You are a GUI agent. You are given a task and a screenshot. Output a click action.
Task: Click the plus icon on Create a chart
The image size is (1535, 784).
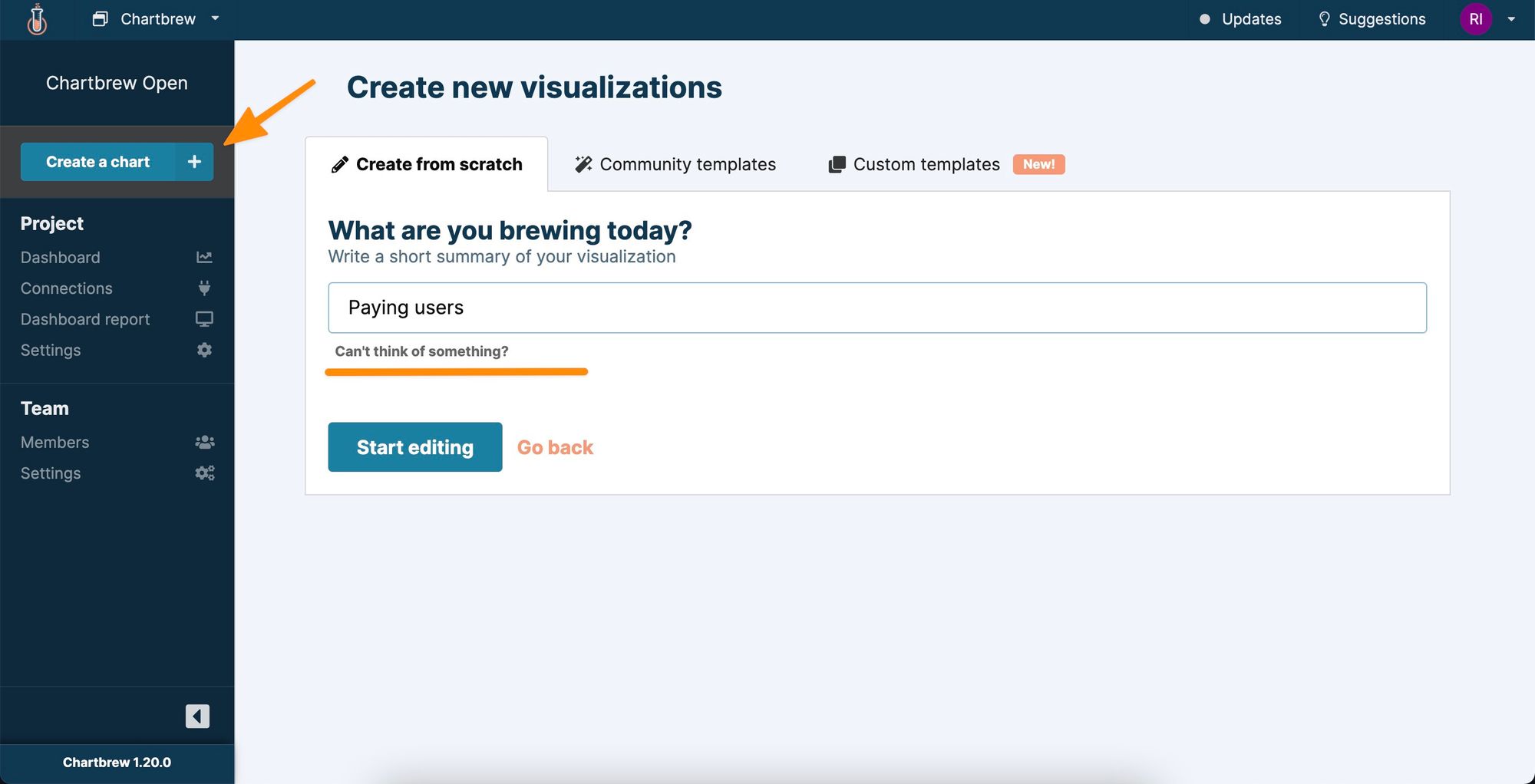(193, 162)
